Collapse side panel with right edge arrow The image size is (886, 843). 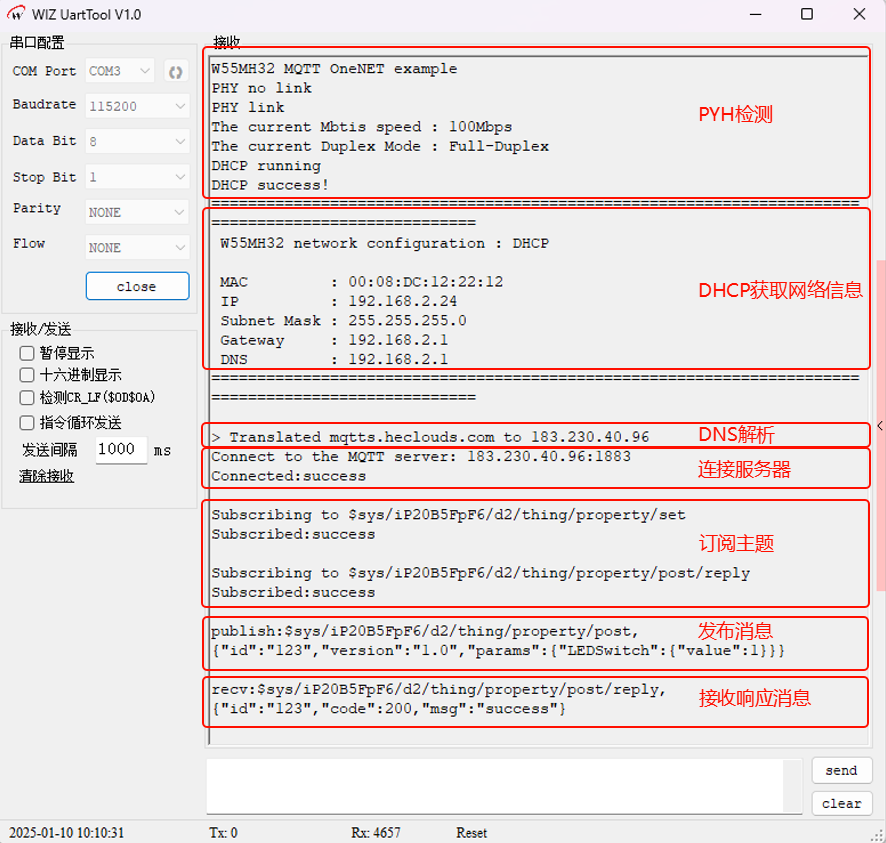[x=879, y=426]
